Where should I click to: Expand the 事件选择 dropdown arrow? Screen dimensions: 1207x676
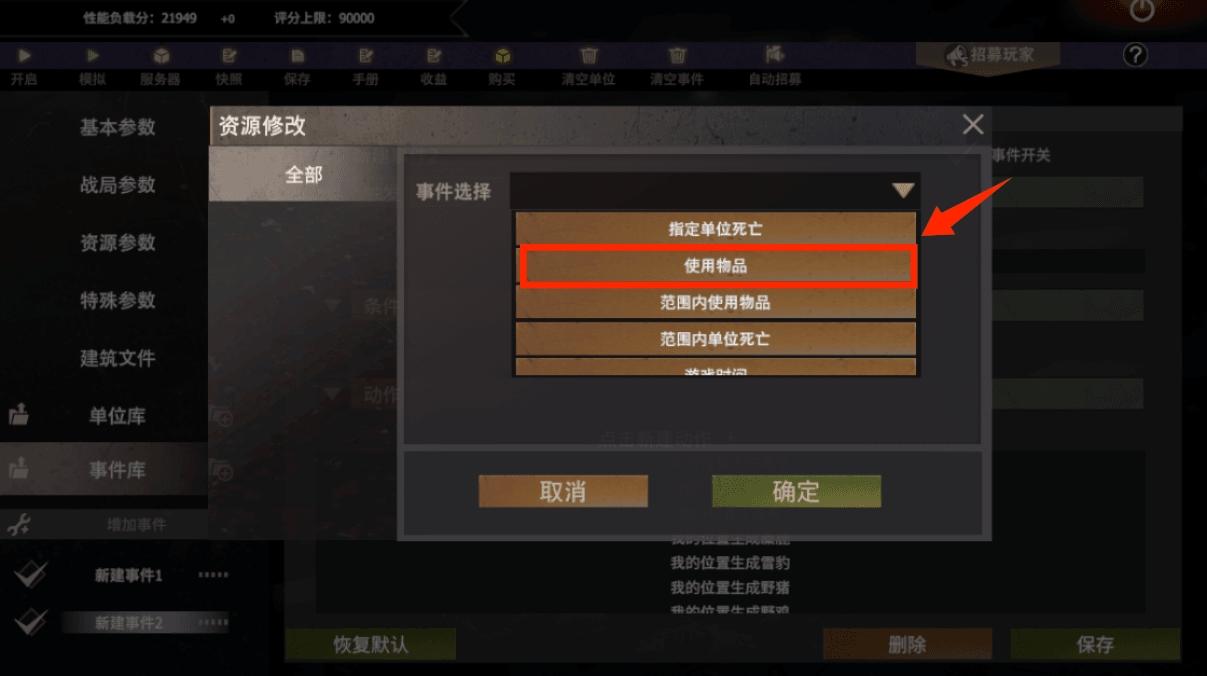pos(903,190)
